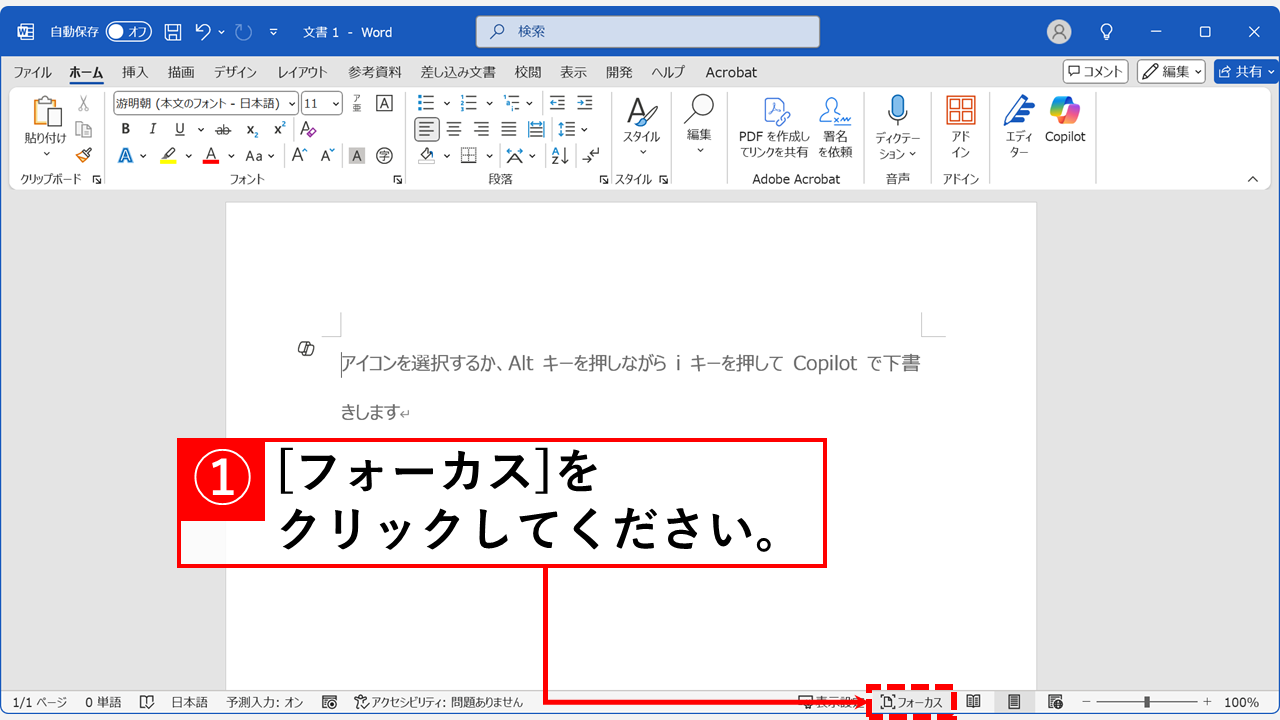Open the Copilot icon in ribbon

pyautogui.click(x=1065, y=110)
